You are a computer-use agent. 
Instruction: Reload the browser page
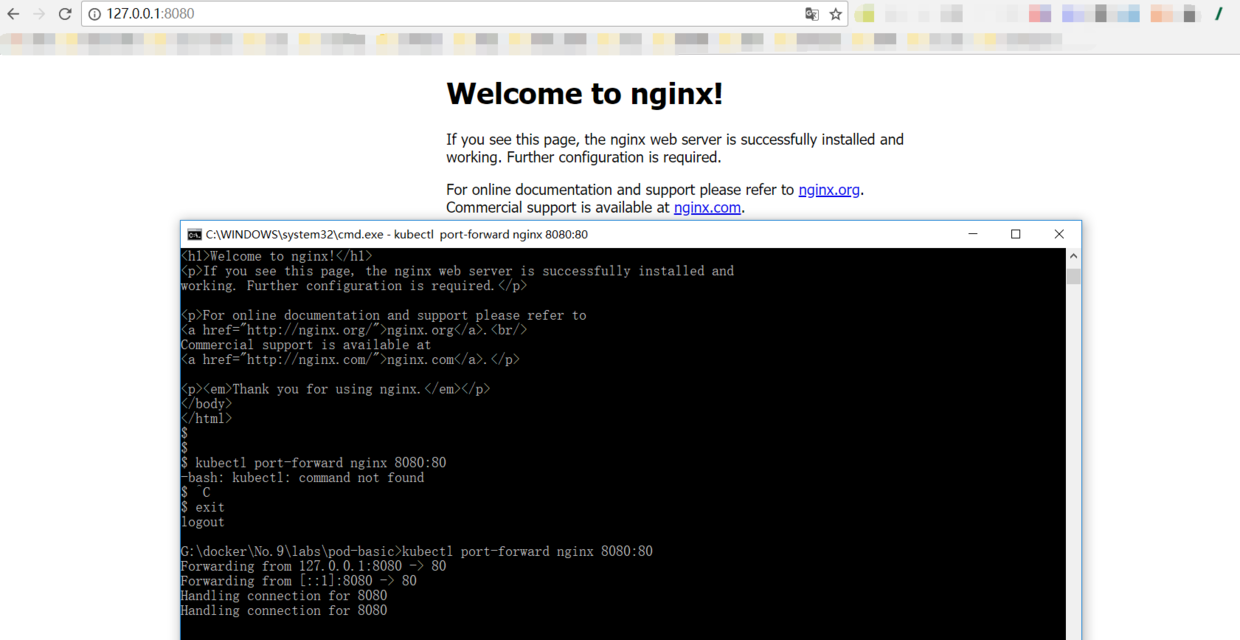(65, 14)
